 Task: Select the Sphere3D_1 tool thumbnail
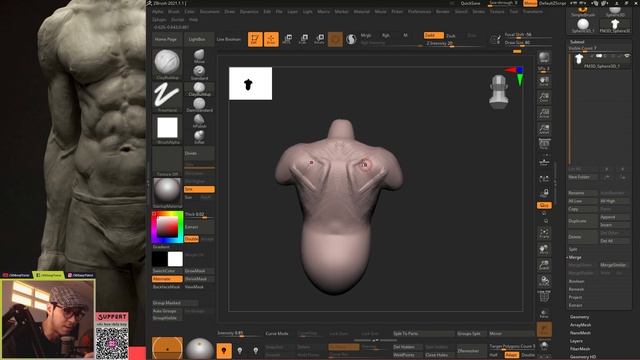583,26
